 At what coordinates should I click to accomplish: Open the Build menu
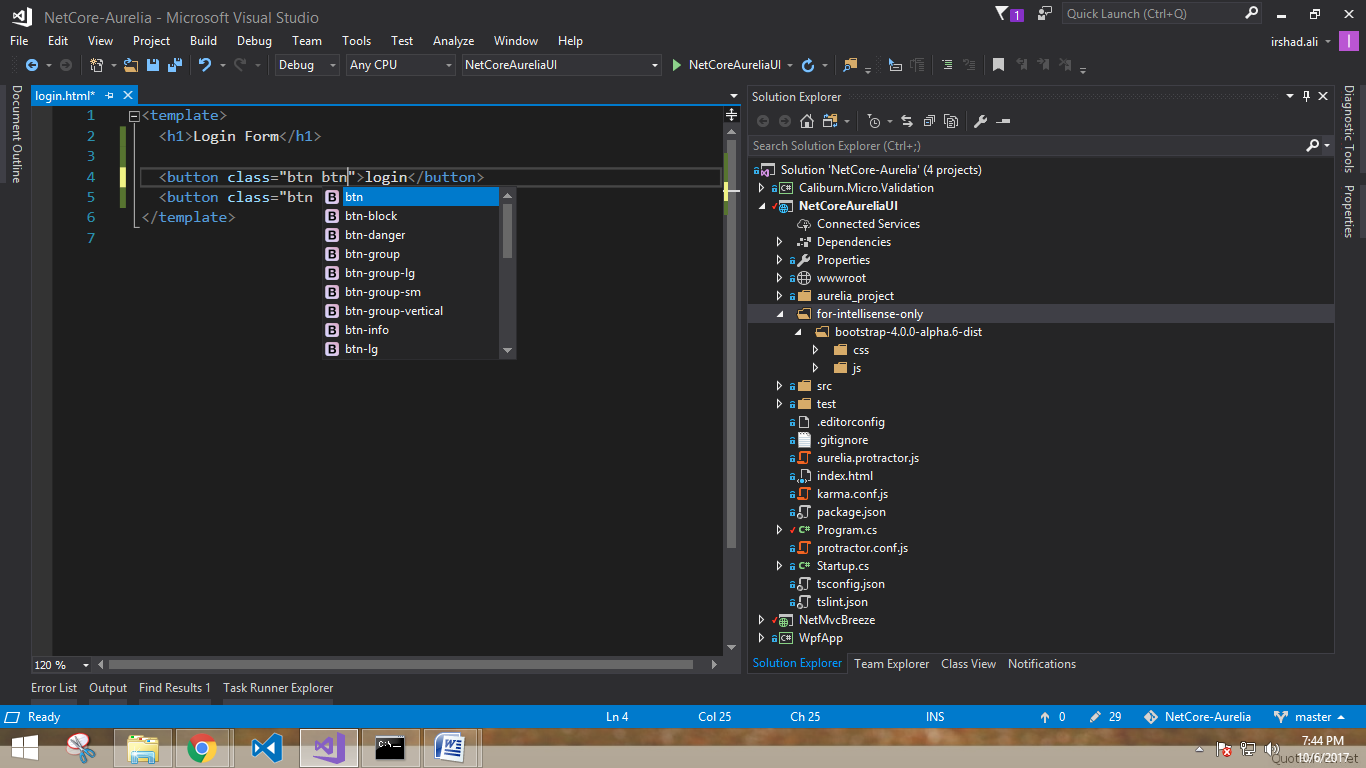pyautogui.click(x=203, y=41)
